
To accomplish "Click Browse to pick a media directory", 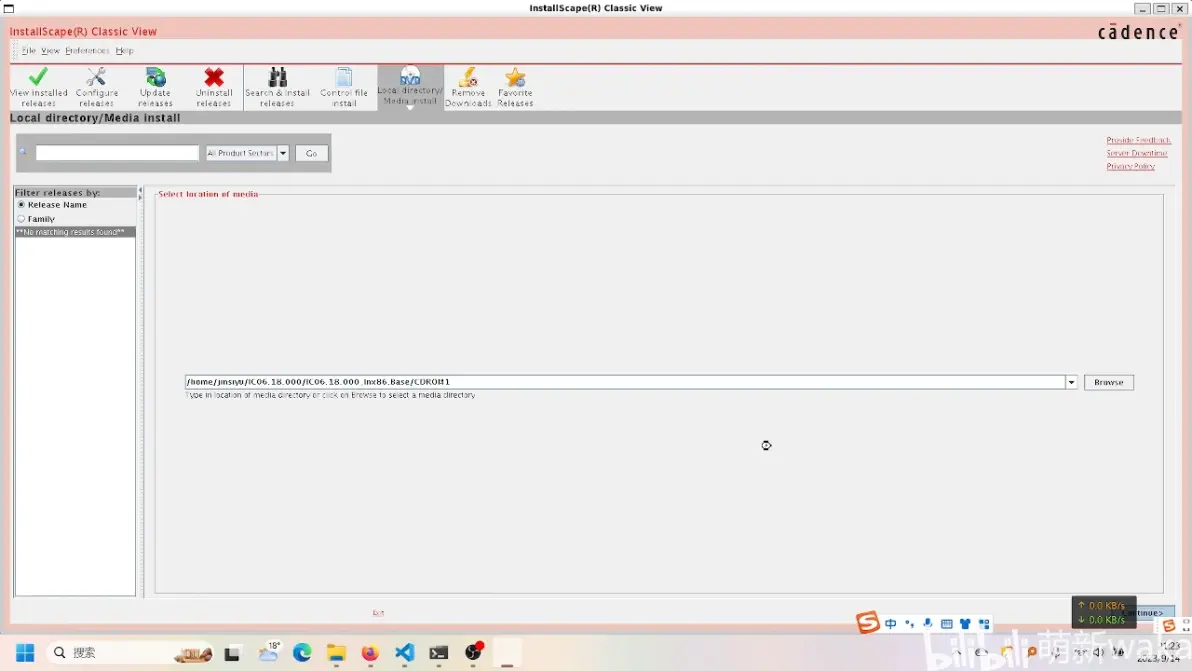I will [x=1108, y=382].
